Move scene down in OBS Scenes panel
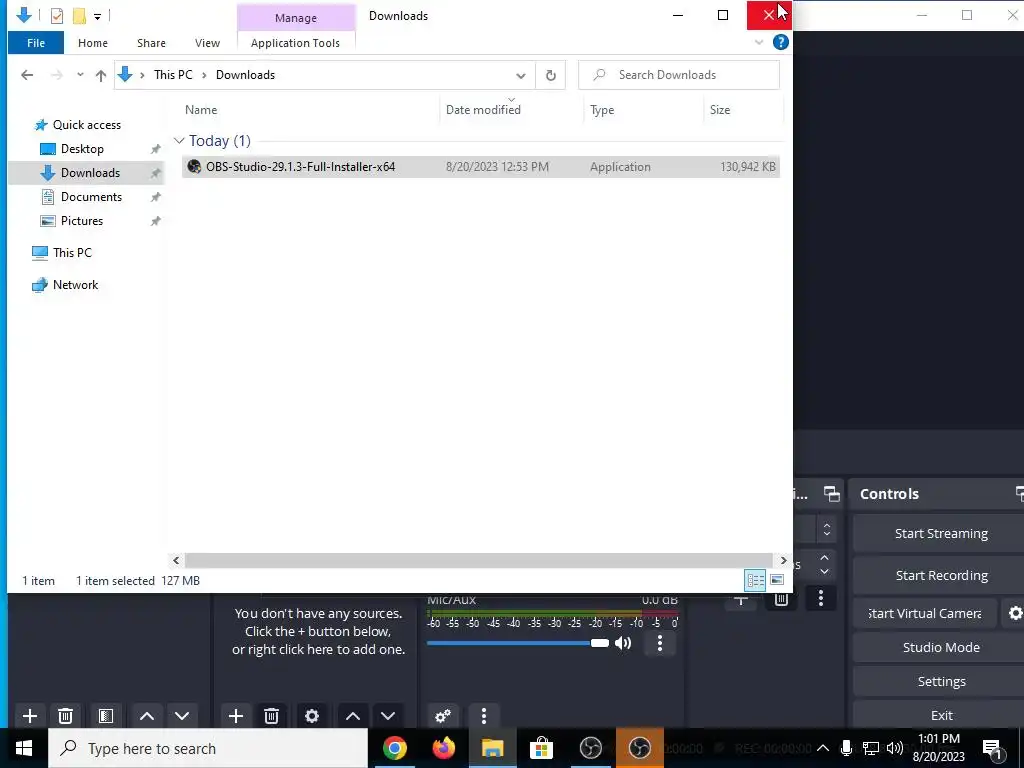Viewport: 1024px width, 768px height. 182,716
